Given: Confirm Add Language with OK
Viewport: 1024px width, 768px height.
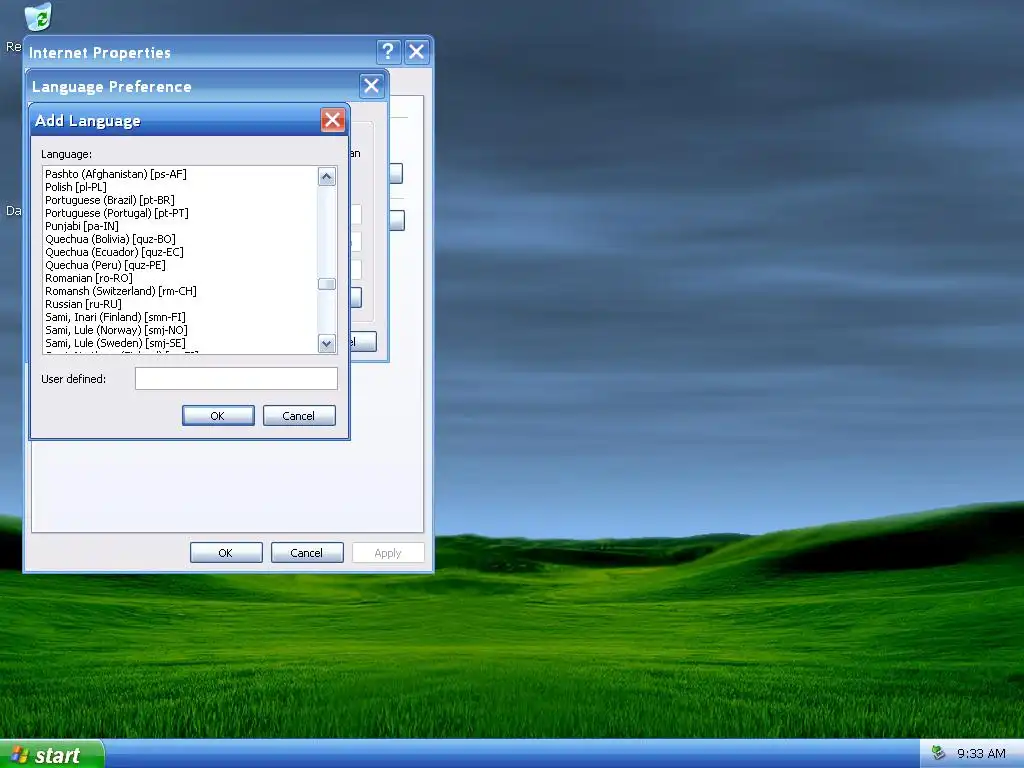Looking at the screenshot, I should click(x=218, y=416).
